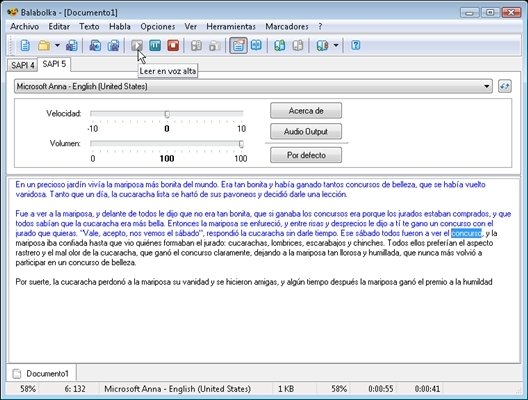Open the Herramientas menu

tap(231, 26)
